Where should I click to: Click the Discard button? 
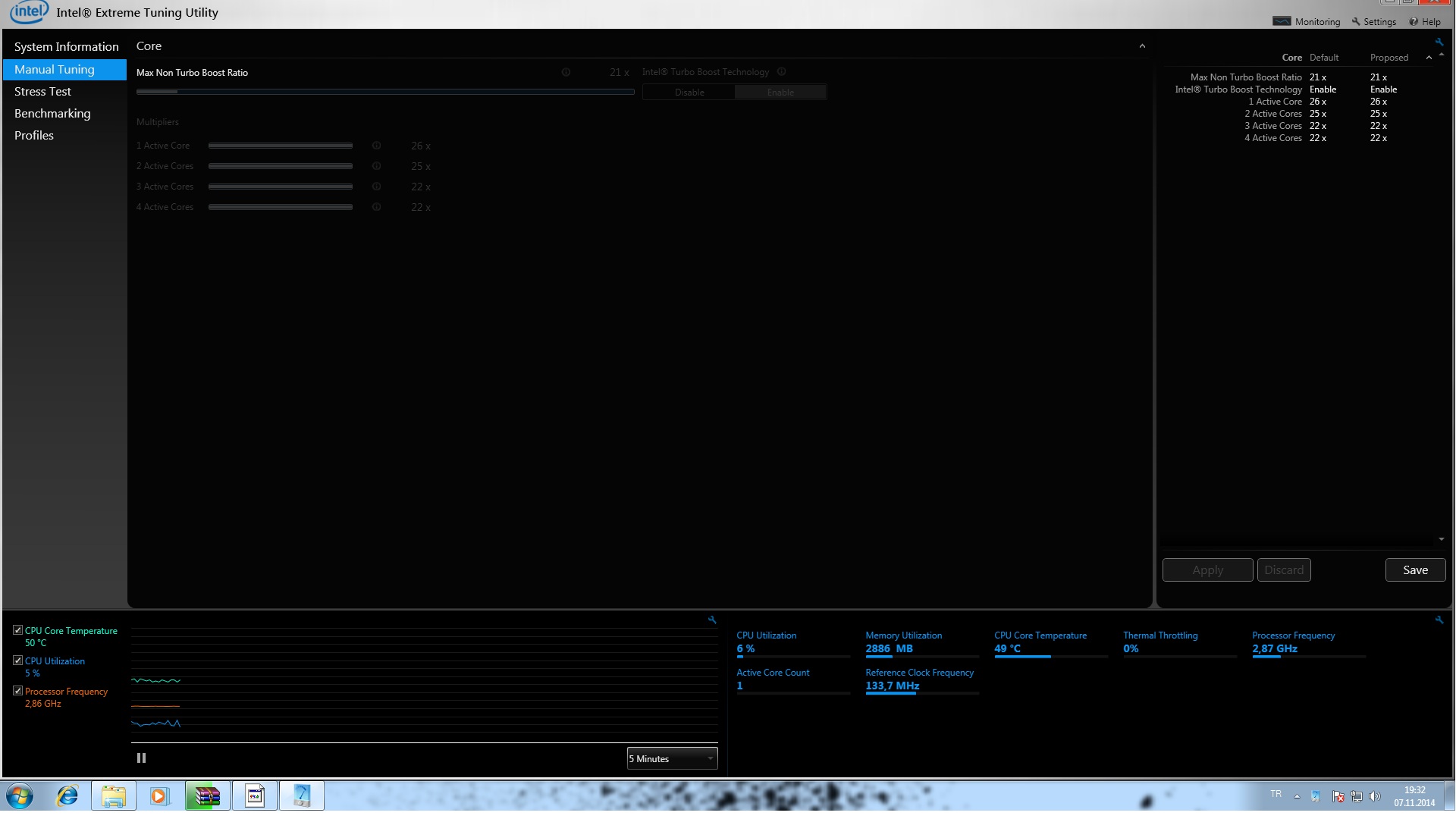pos(1284,570)
